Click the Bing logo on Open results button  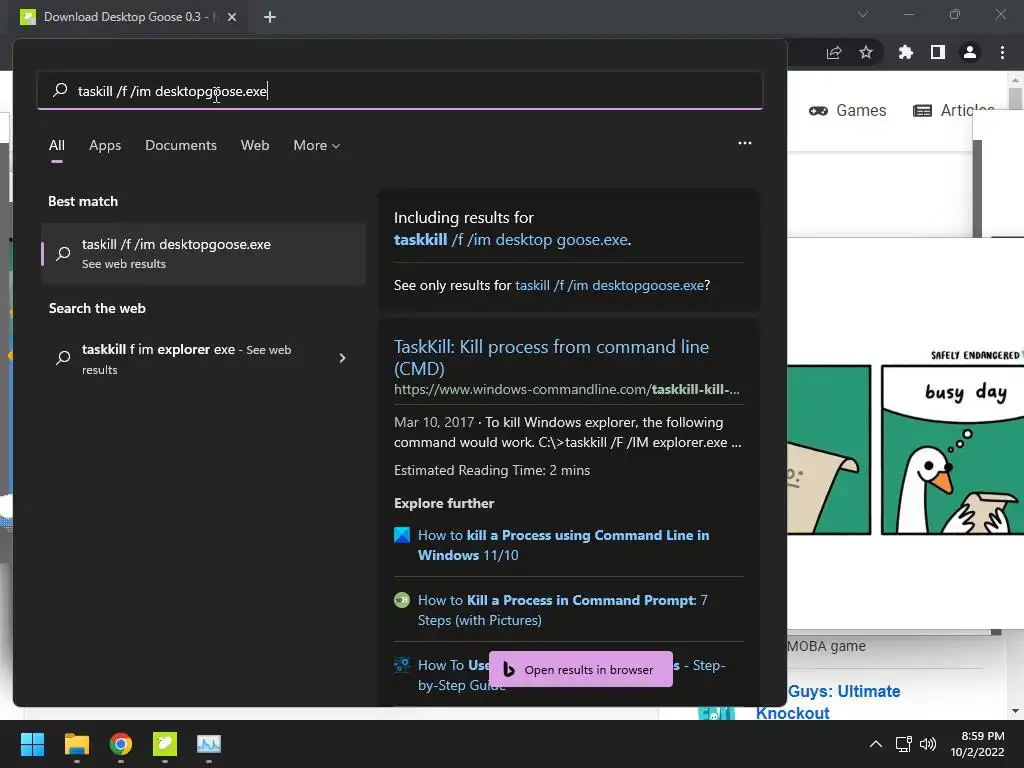(x=509, y=669)
